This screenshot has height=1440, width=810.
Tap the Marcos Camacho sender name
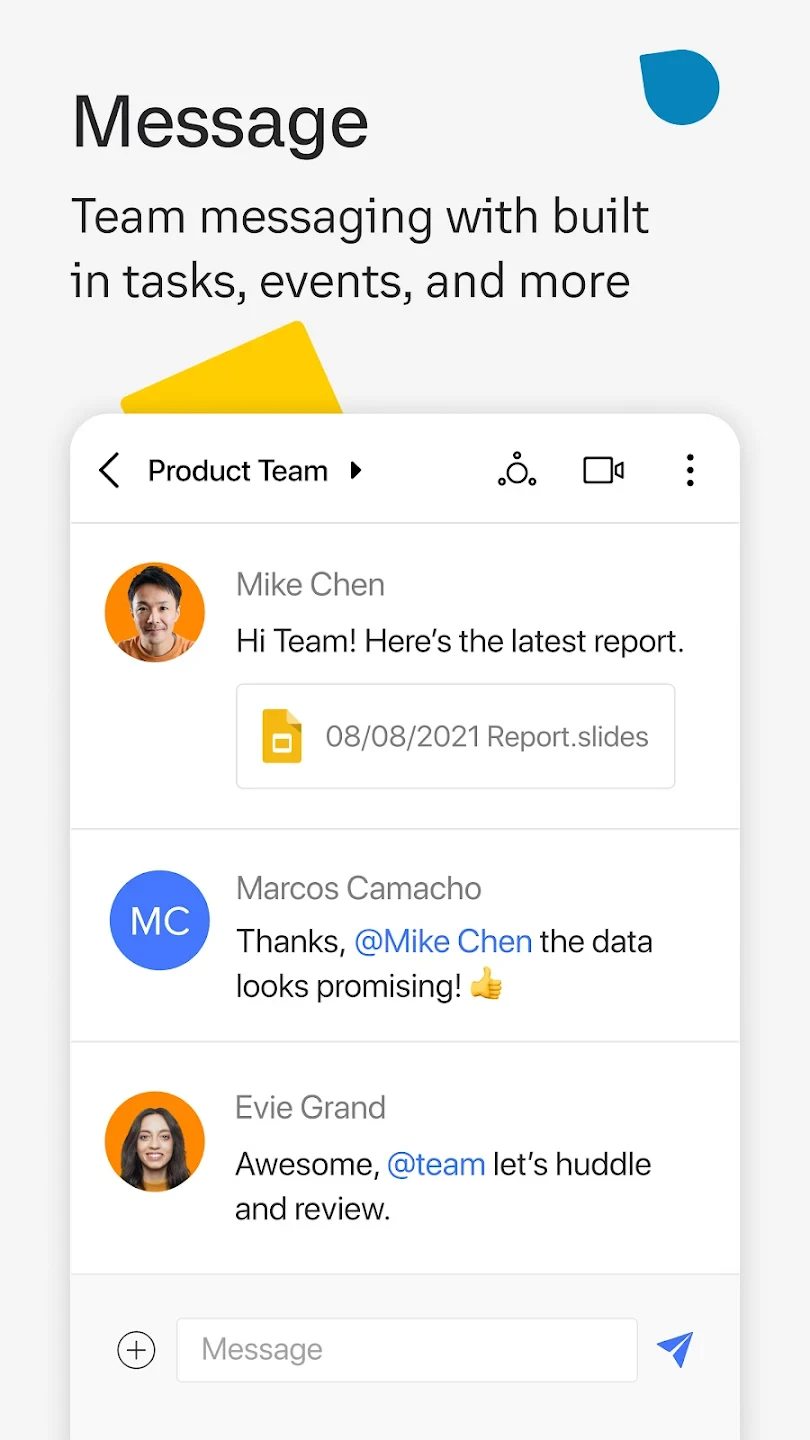tap(358, 888)
